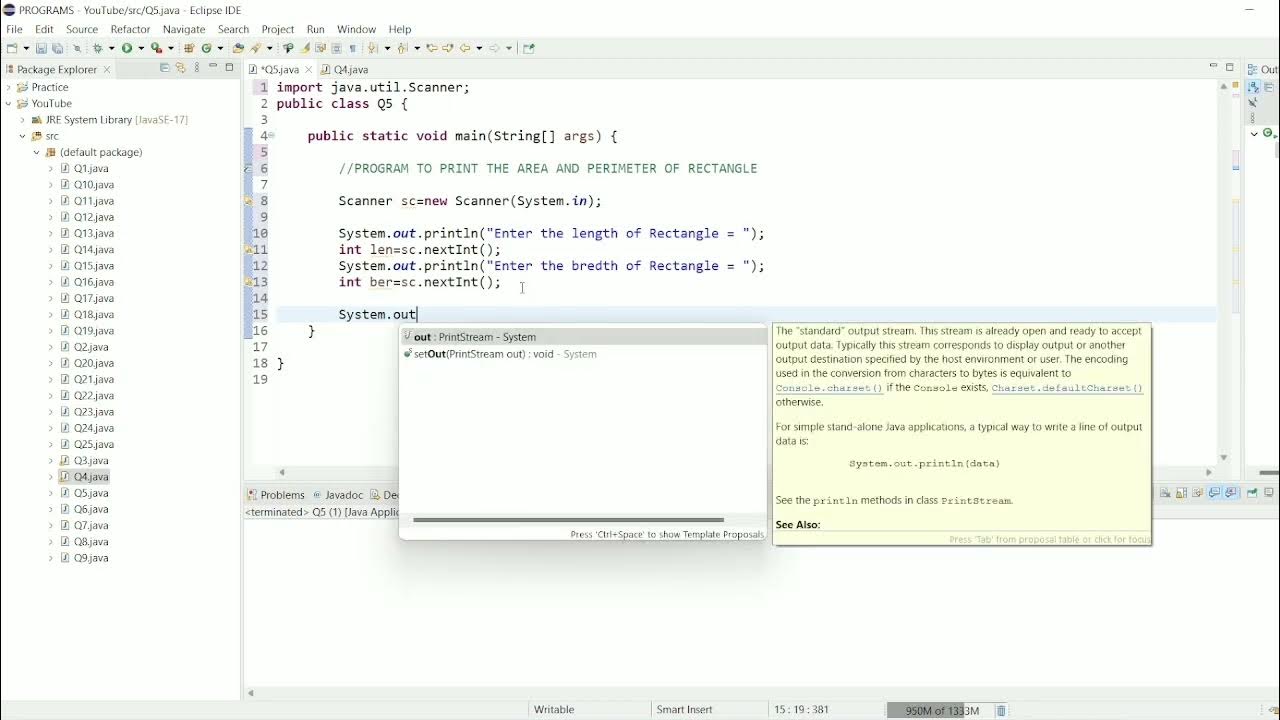Viewport: 1280px width, 720px height.
Task: Follow the Console.charset() link
Action: (x=829, y=388)
